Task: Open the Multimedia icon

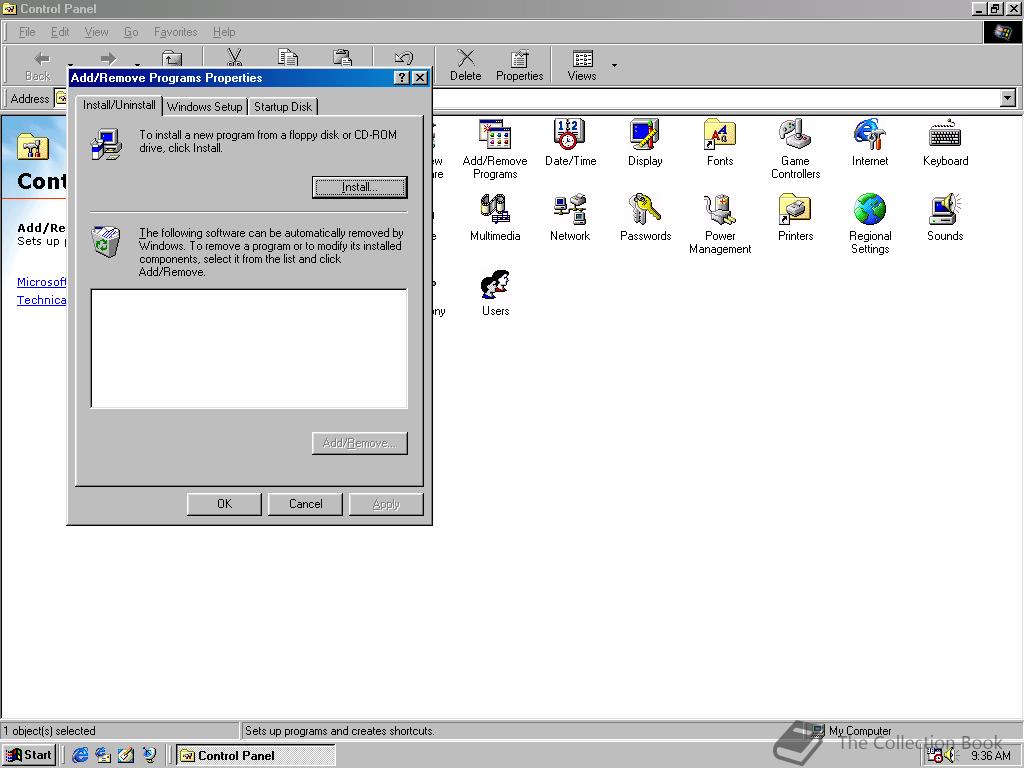Action: tap(495, 217)
